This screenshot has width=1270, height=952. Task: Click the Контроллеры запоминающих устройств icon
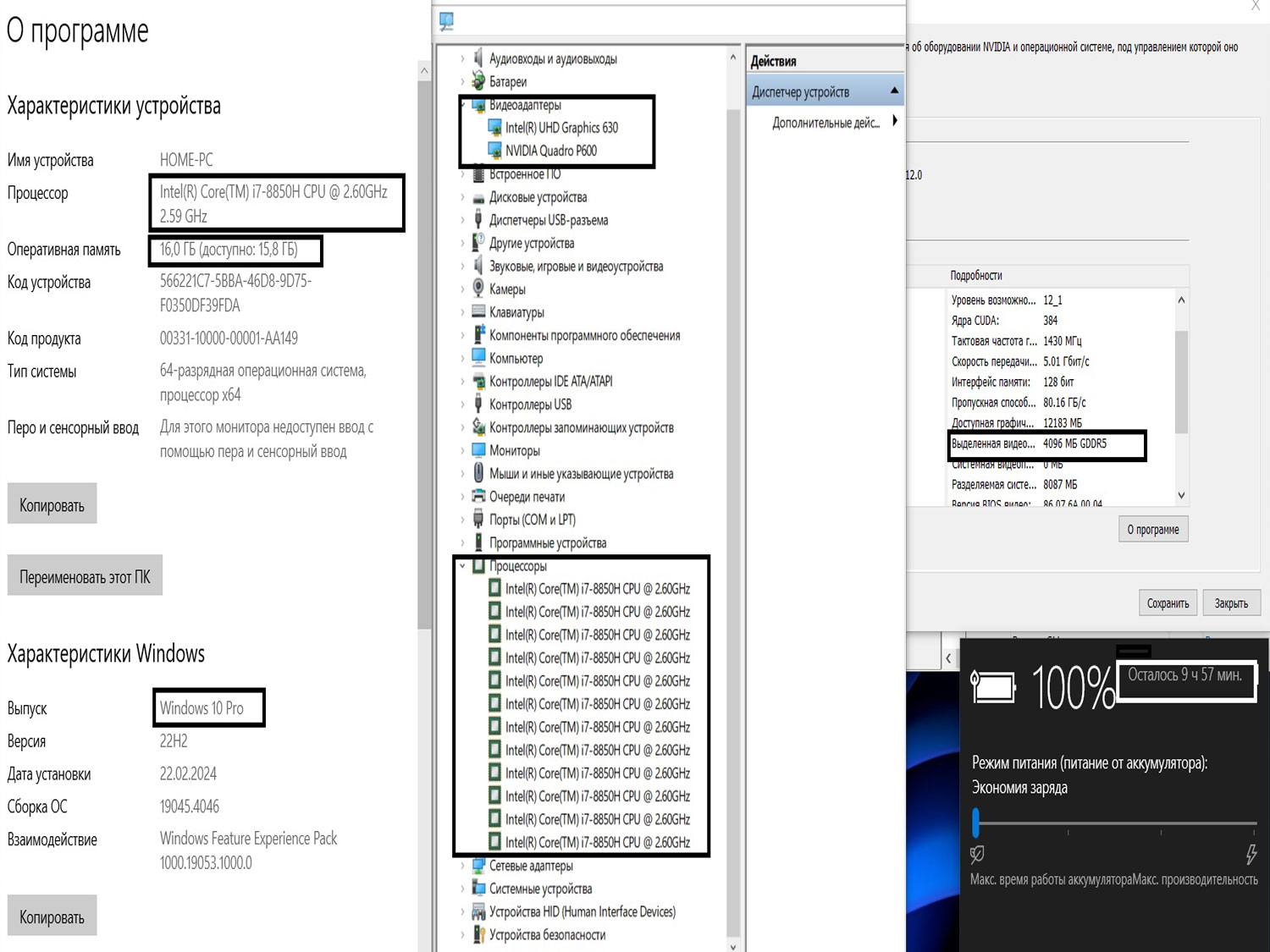[478, 427]
